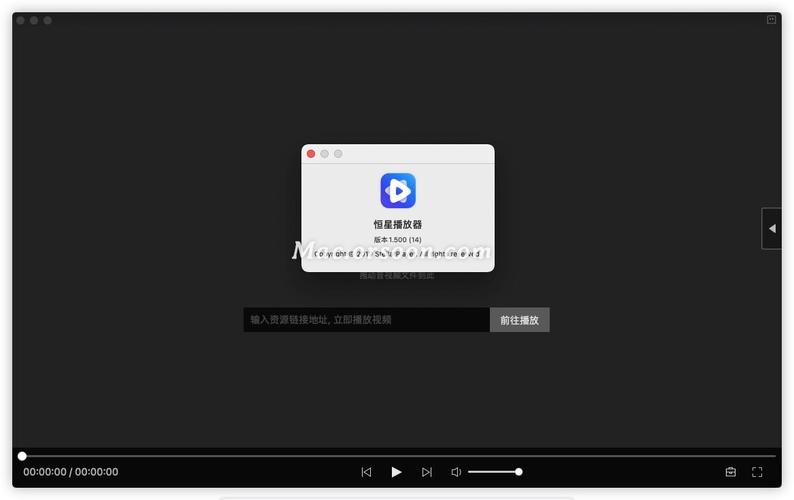Click the 恒星播放器 app logo in About dialog
The image size is (794, 500).
[x=397, y=190]
